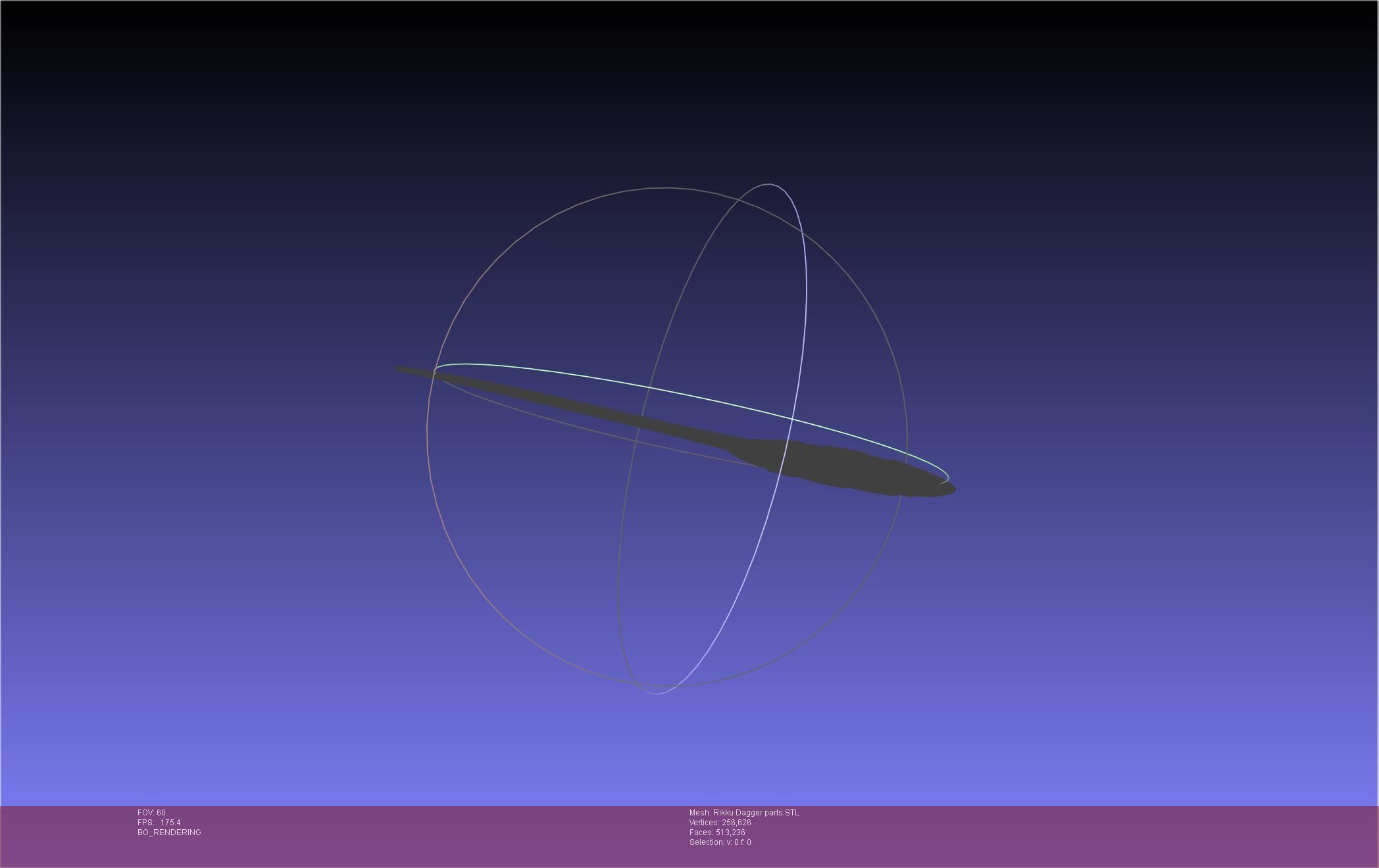The image size is (1379, 868).
Task: Click center of the trackball sphere
Action: [x=667, y=437]
